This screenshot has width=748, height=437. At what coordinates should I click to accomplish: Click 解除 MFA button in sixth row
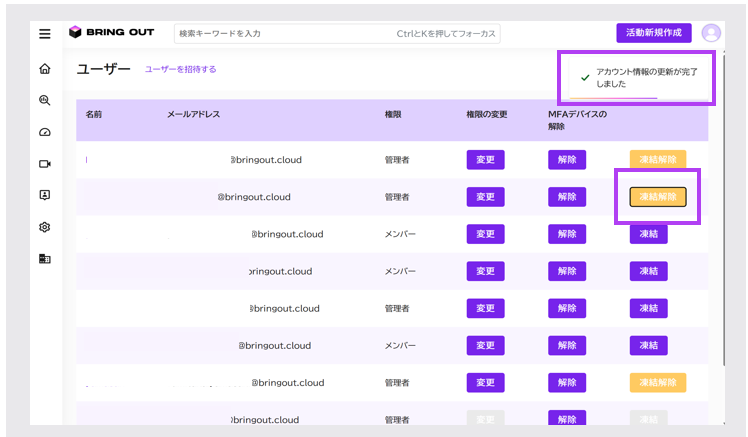(x=566, y=345)
